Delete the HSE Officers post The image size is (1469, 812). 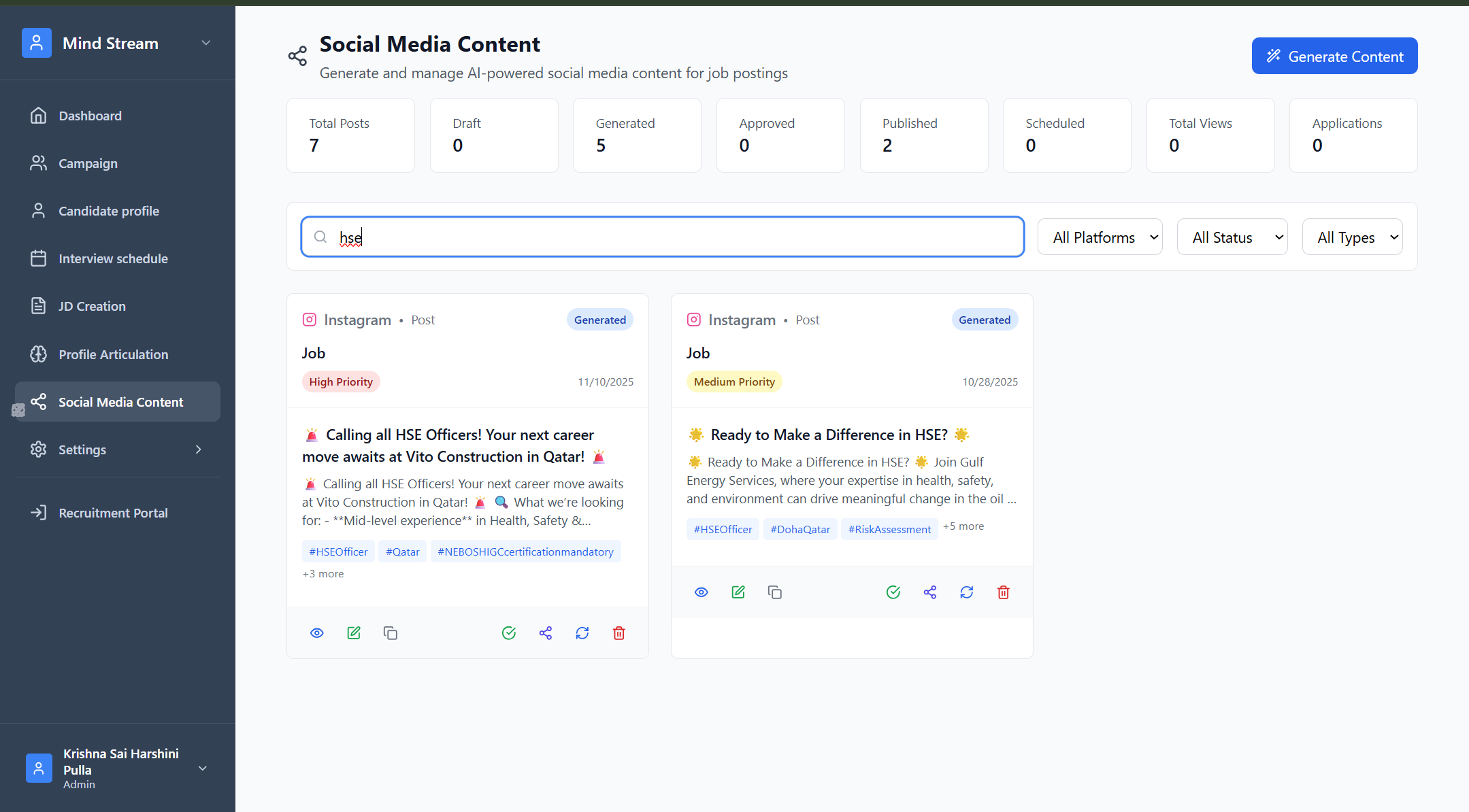619,633
